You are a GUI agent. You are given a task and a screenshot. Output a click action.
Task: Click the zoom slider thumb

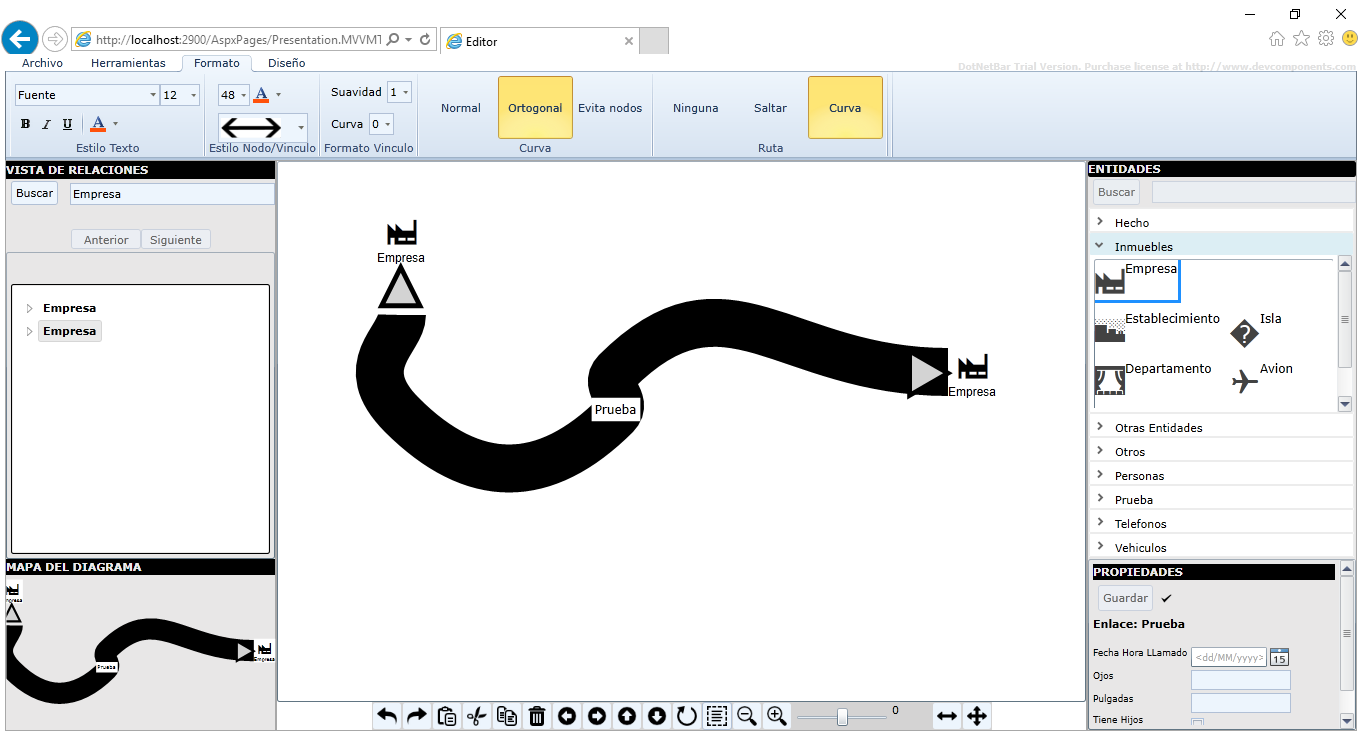coord(842,716)
